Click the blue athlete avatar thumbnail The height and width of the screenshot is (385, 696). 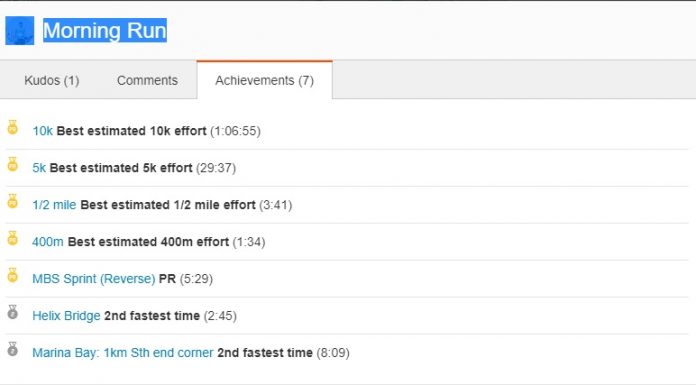[x=20, y=31]
